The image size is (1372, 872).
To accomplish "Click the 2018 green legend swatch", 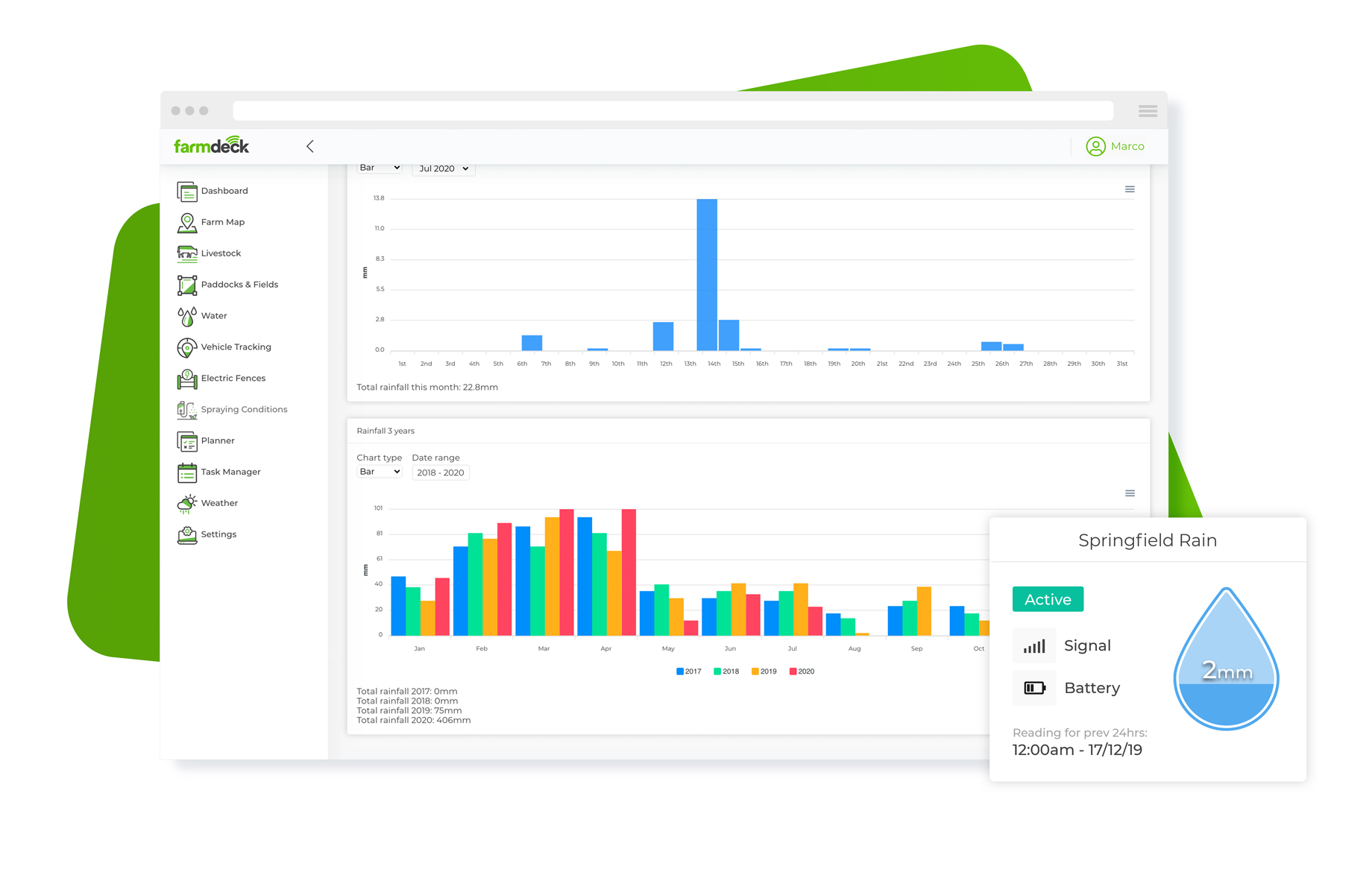I will click(x=717, y=672).
